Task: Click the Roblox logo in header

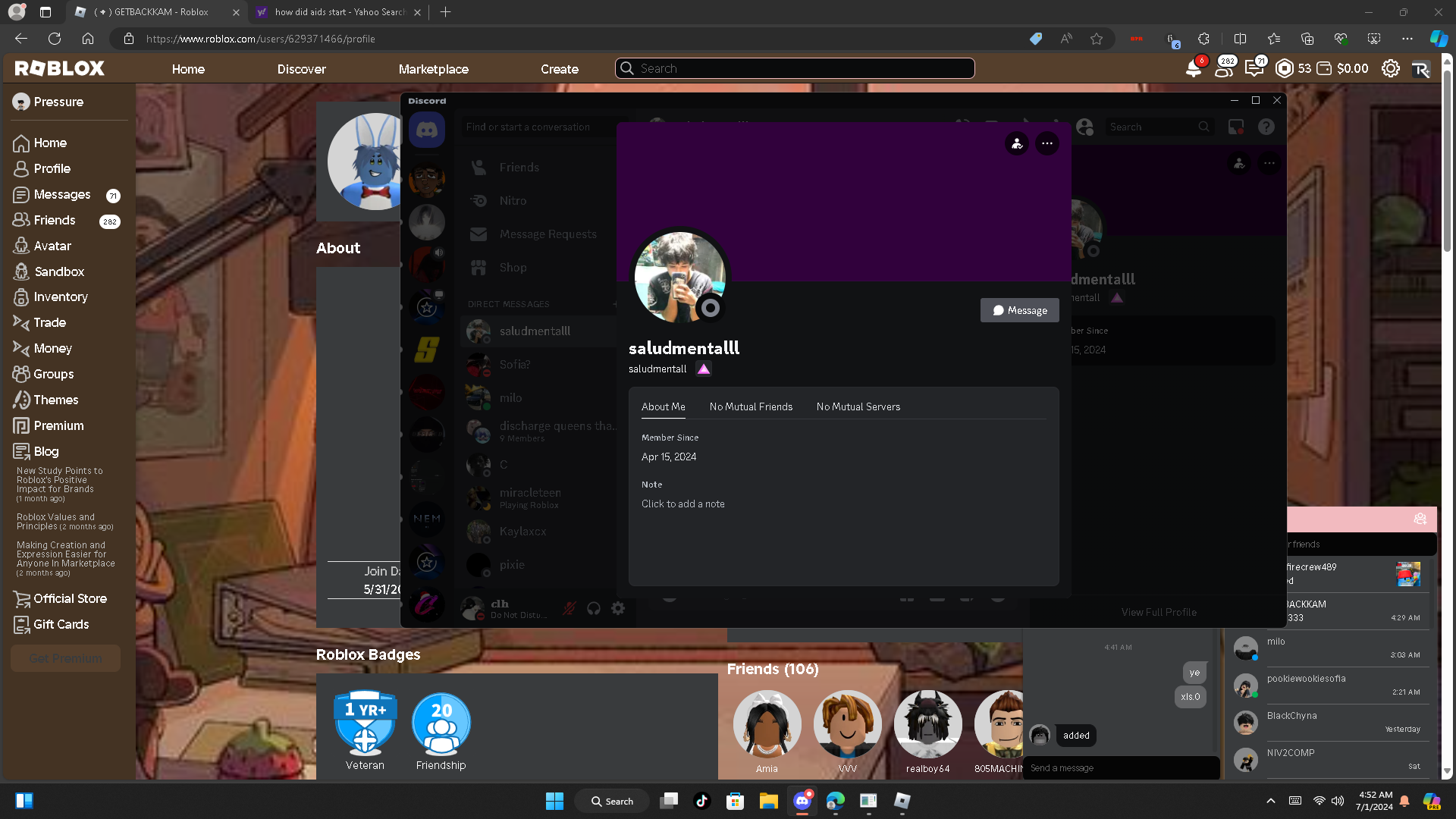Action: (60, 69)
